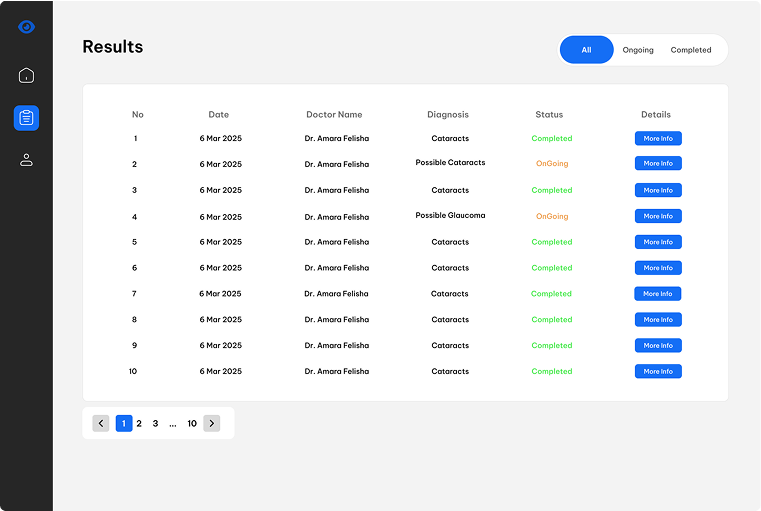Click the Cataracts diagnosis in row 1
The height and width of the screenshot is (511, 761).
[x=450, y=138]
